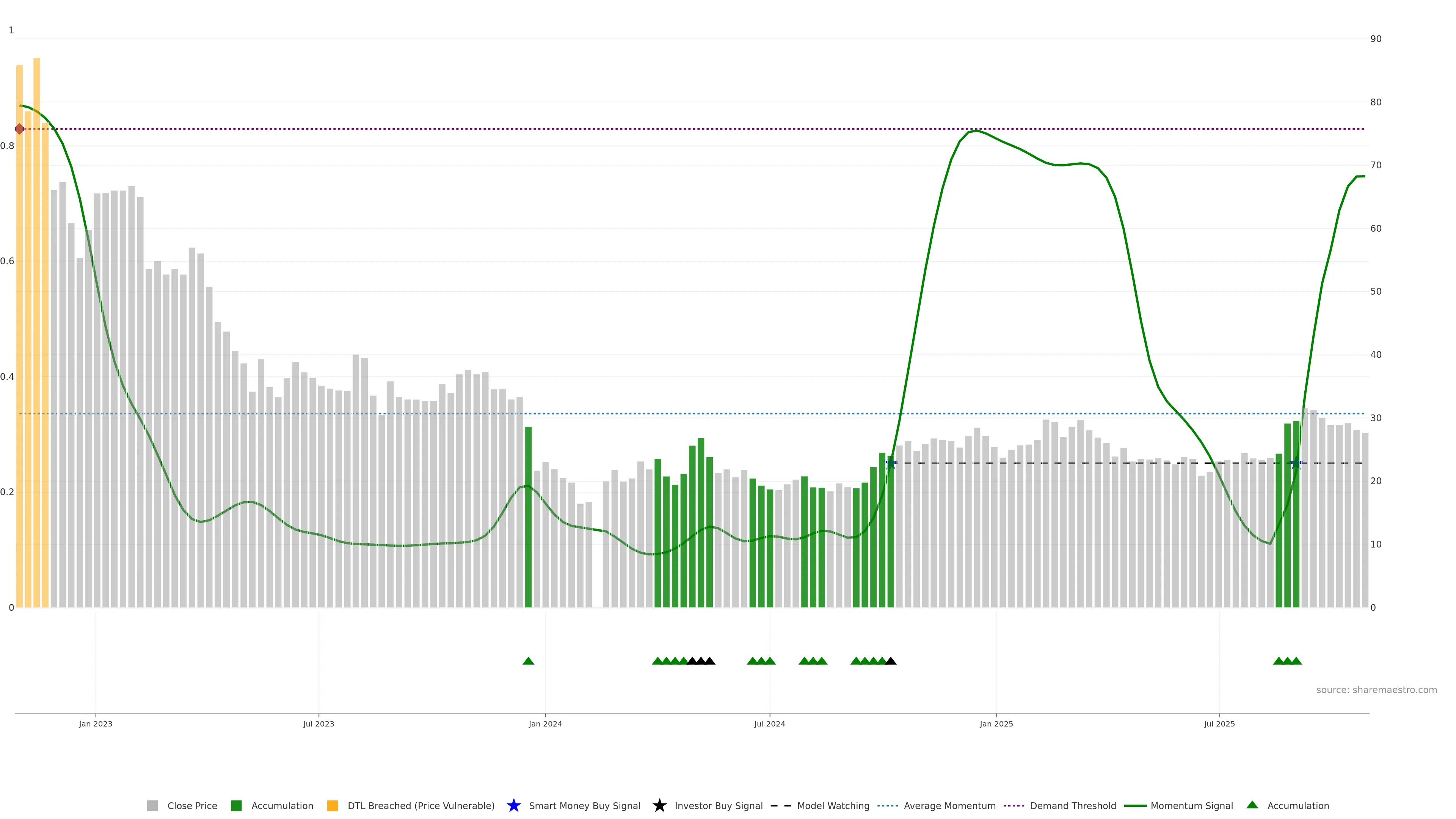The width and height of the screenshot is (1456, 819).
Task: Click the 90 right axis label
Action: coord(1376,39)
